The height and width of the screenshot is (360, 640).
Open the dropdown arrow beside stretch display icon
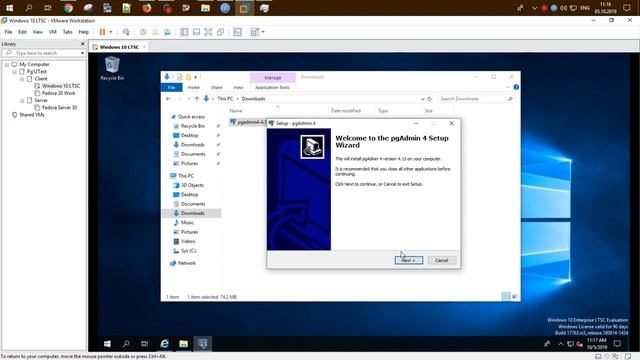263,32
